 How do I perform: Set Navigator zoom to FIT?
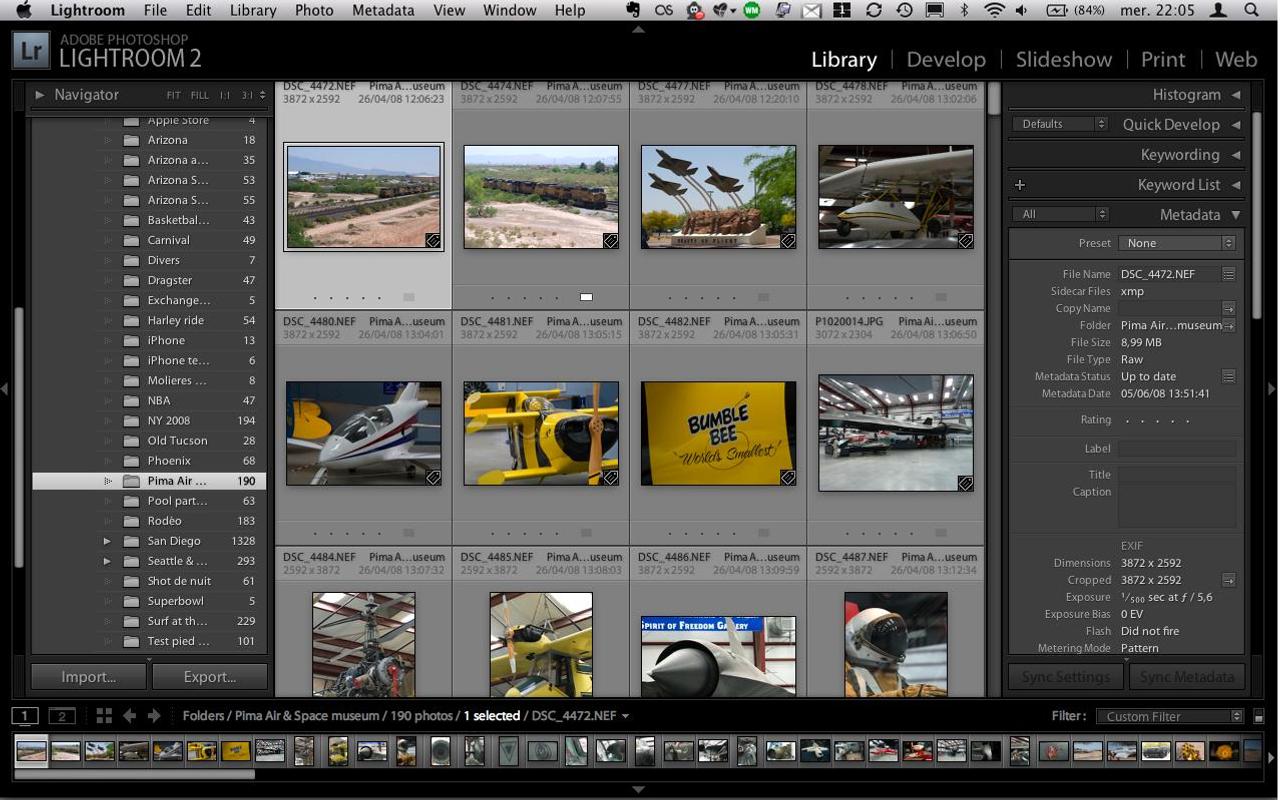coord(174,95)
